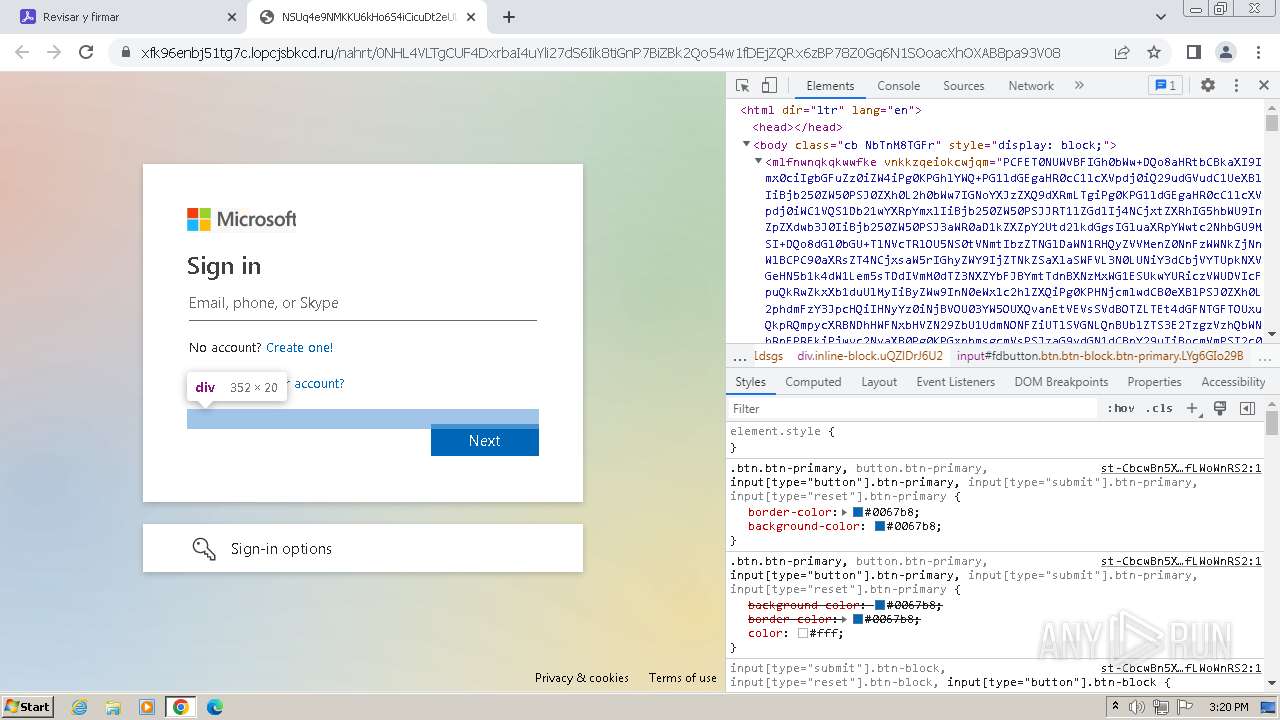Select the div.inline-block breadcrumb
The height and width of the screenshot is (720, 1280).
pyautogui.click(x=869, y=356)
